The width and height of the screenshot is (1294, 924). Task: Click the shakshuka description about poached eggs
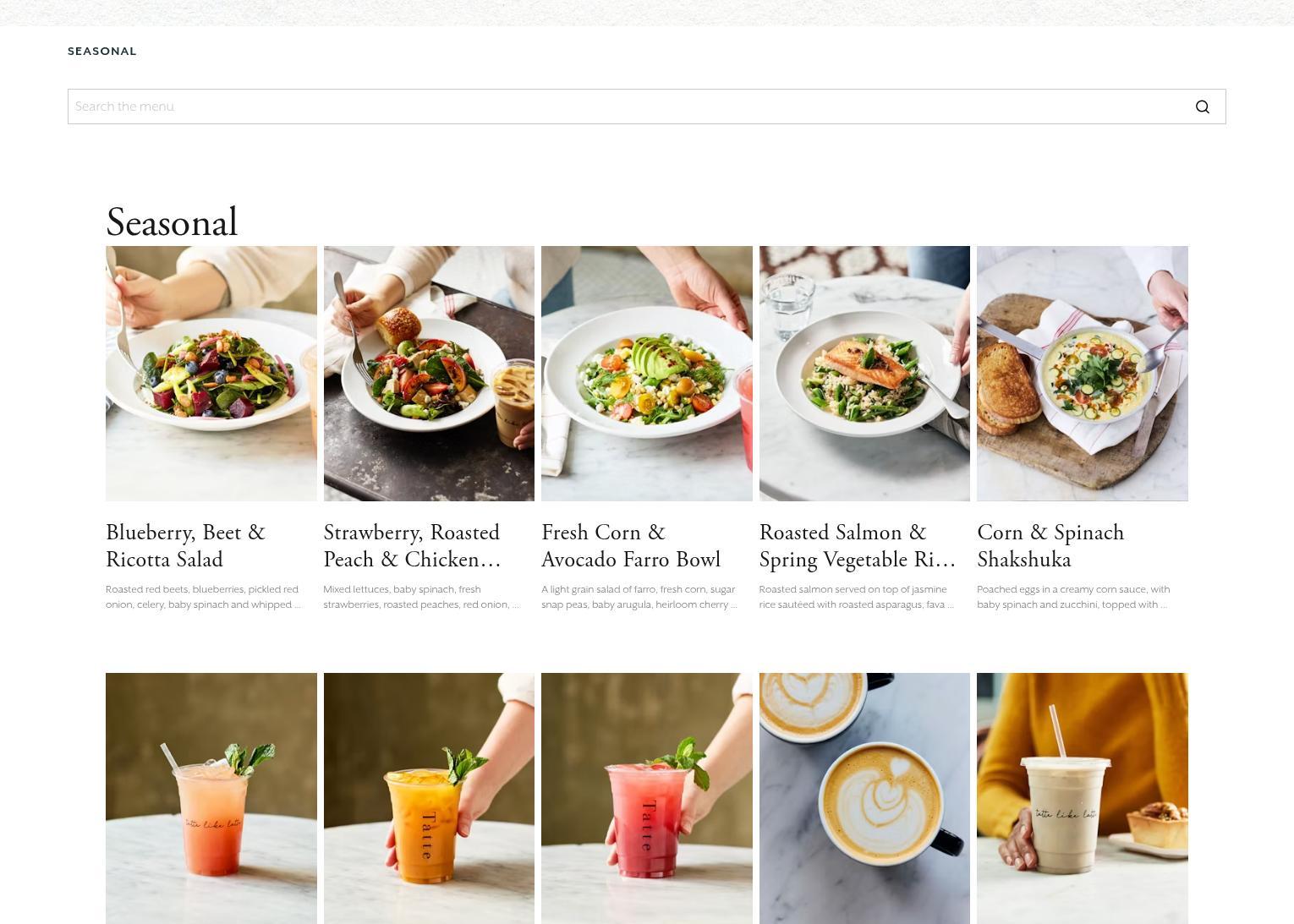tap(1073, 597)
